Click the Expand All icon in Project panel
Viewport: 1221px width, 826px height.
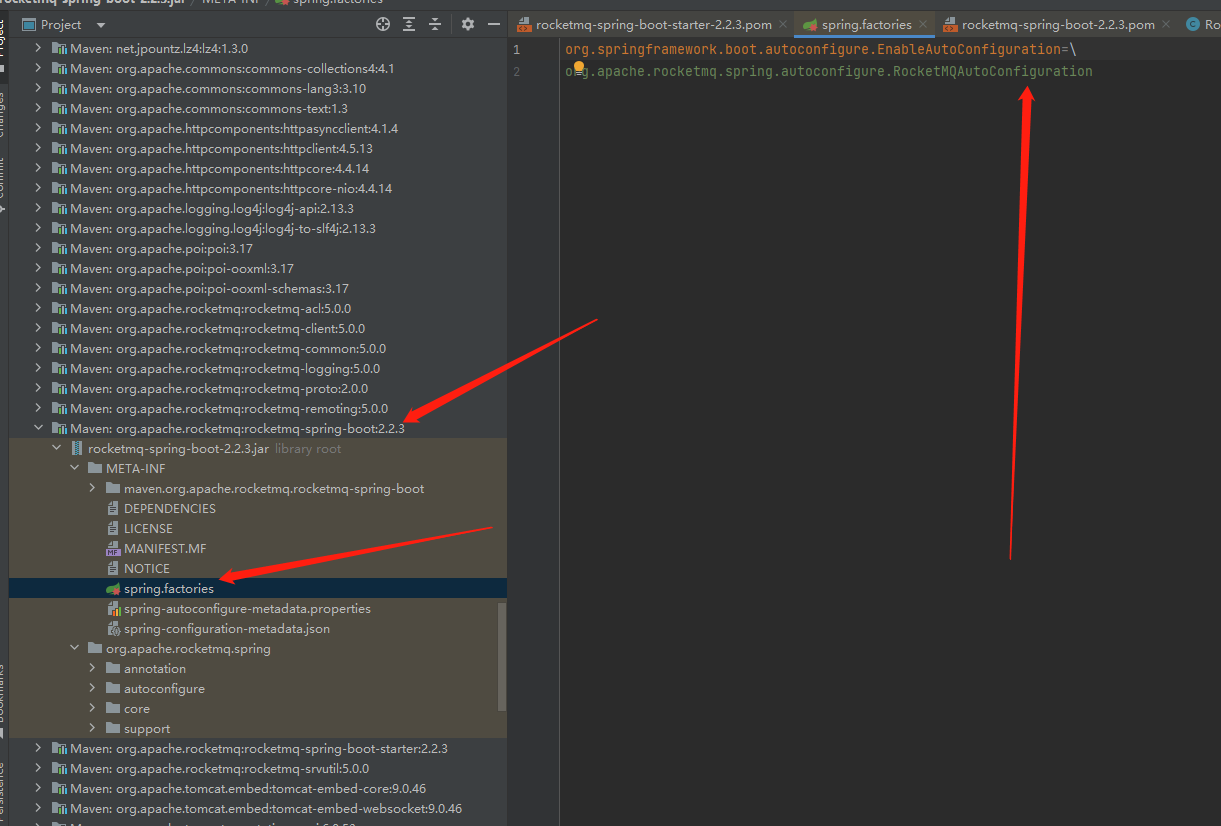tap(409, 24)
